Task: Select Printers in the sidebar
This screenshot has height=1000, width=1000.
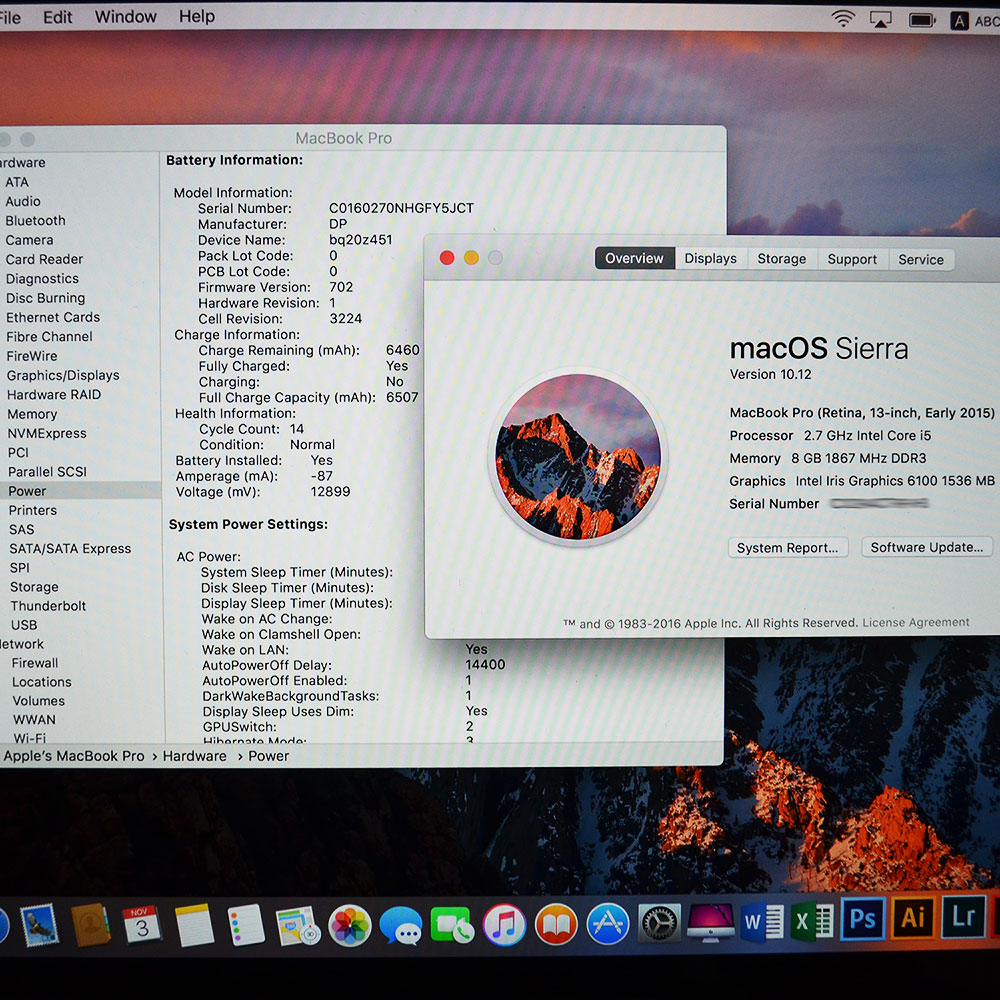Action: 33,510
